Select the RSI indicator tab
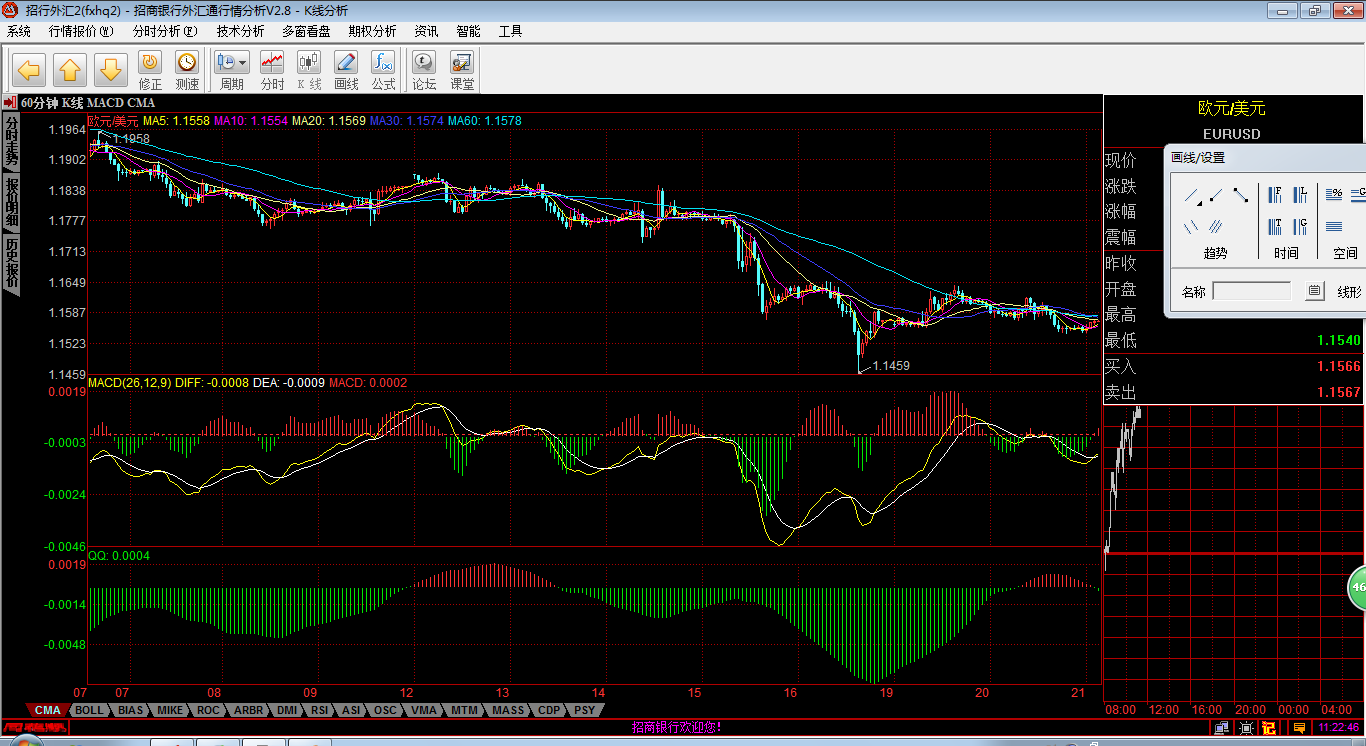 click(319, 710)
